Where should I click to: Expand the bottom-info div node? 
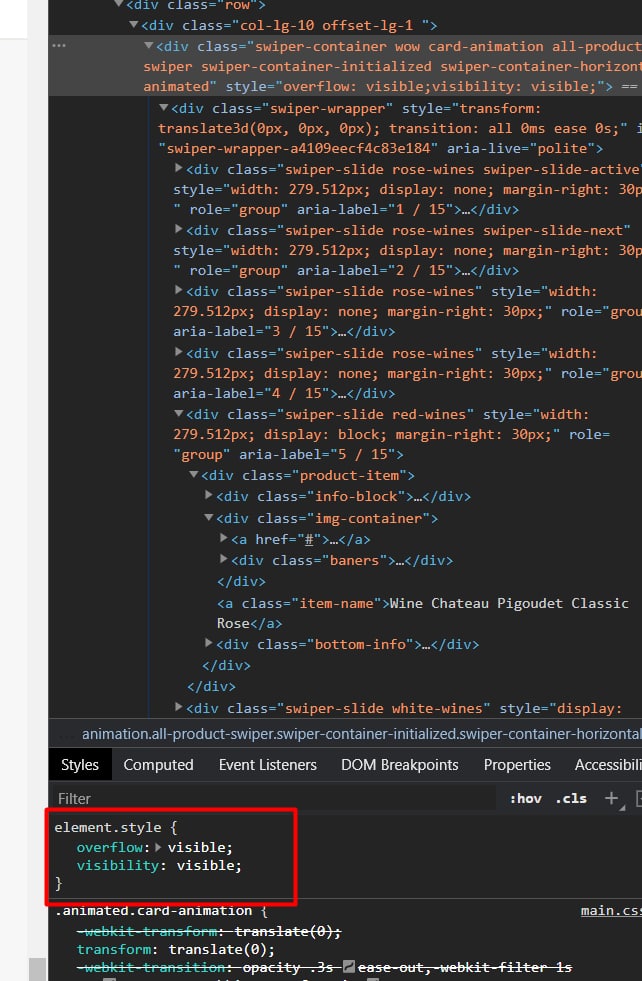(208, 643)
